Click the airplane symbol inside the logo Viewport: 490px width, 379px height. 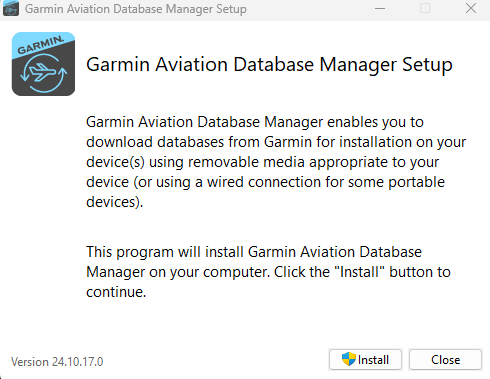(43, 72)
